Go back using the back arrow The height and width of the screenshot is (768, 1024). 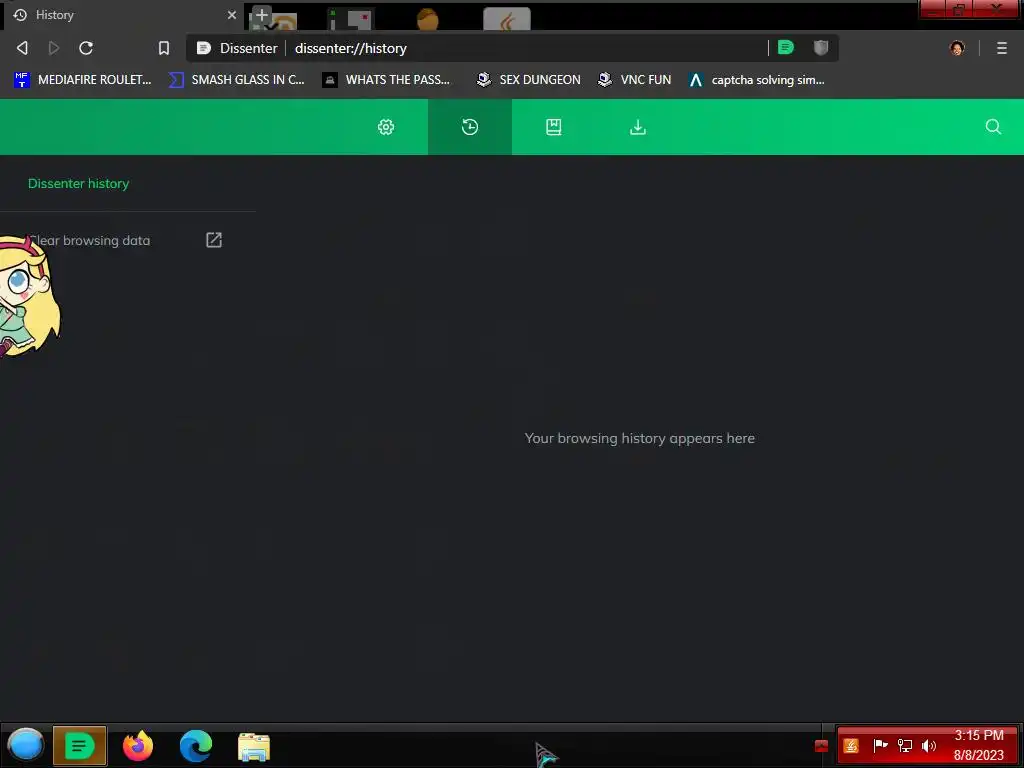(22, 48)
